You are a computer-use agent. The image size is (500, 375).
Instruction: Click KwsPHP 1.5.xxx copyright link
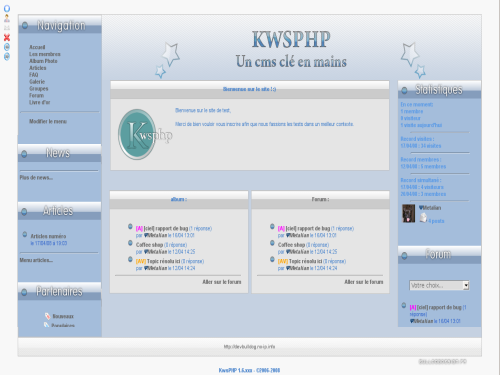(249, 370)
